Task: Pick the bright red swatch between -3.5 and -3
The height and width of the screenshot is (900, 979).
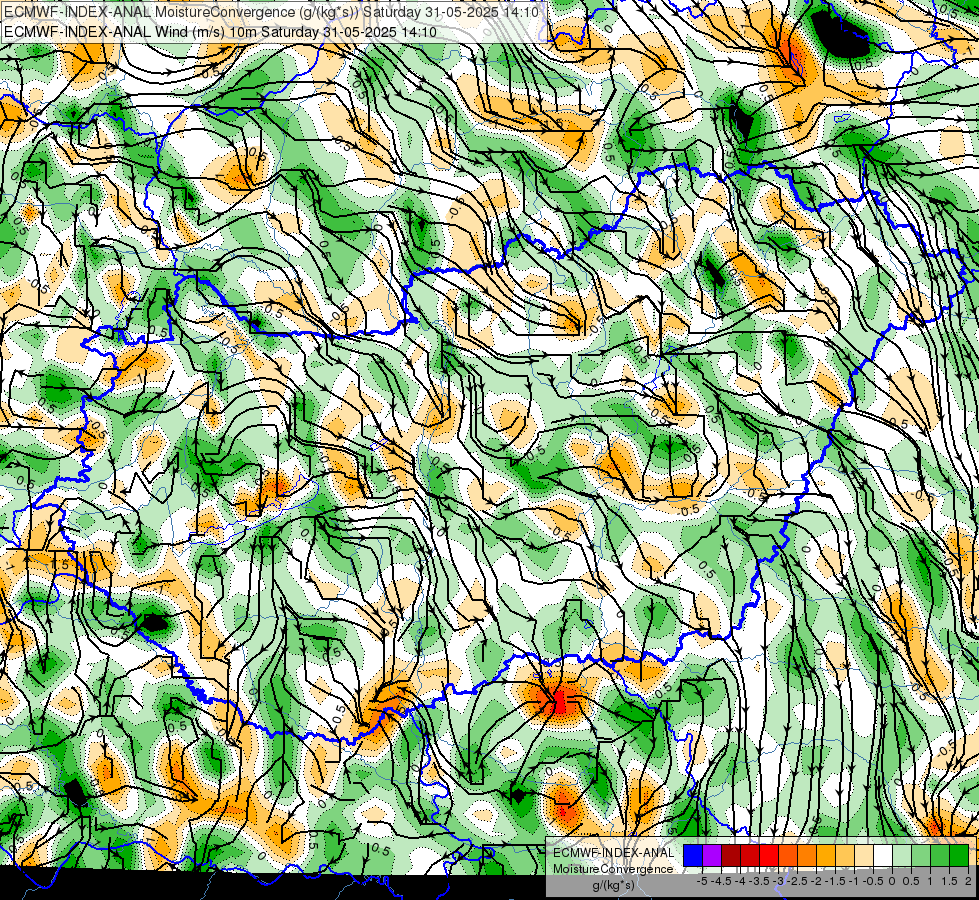Action: [x=769, y=855]
